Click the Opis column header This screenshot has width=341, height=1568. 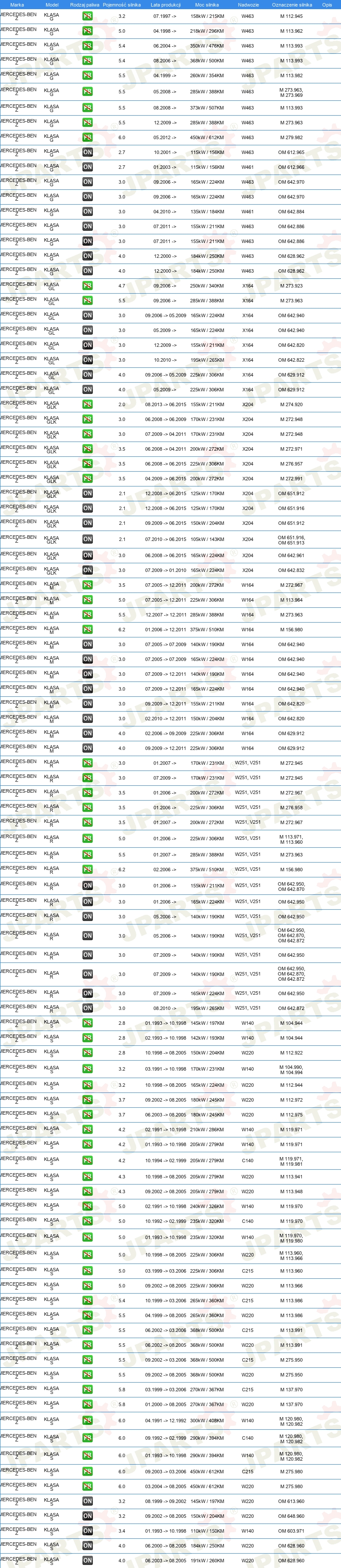pyautogui.click(x=327, y=5)
